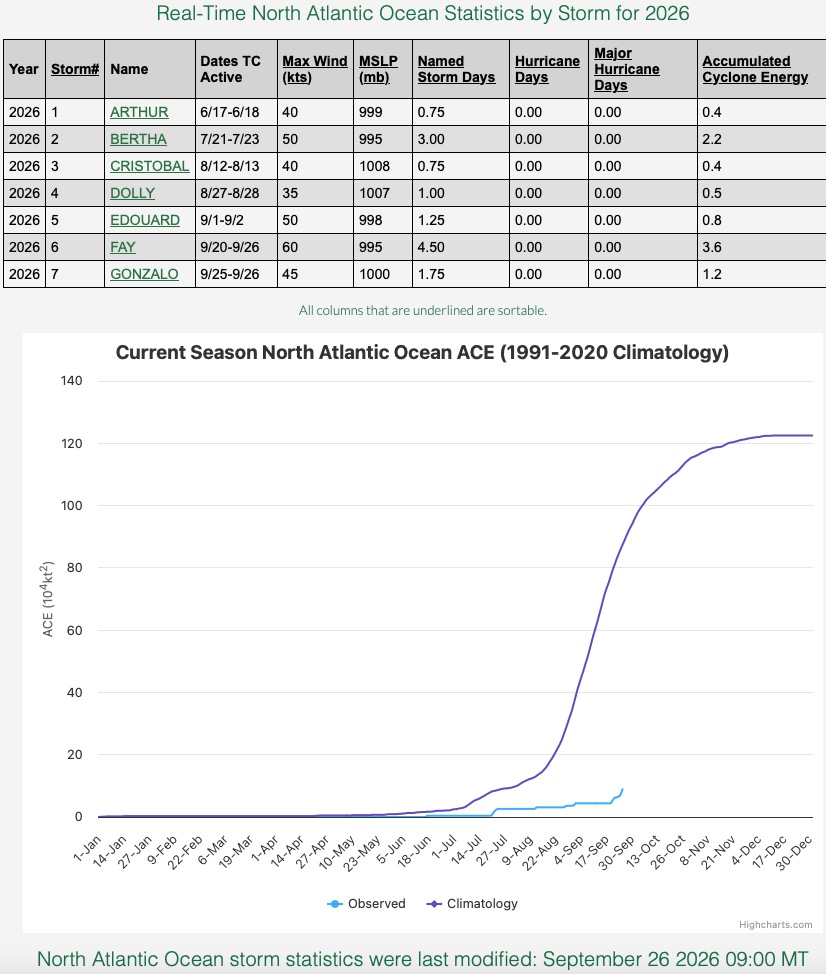Open the GONZALO storm link
This screenshot has width=826, height=974.
click(144, 275)
